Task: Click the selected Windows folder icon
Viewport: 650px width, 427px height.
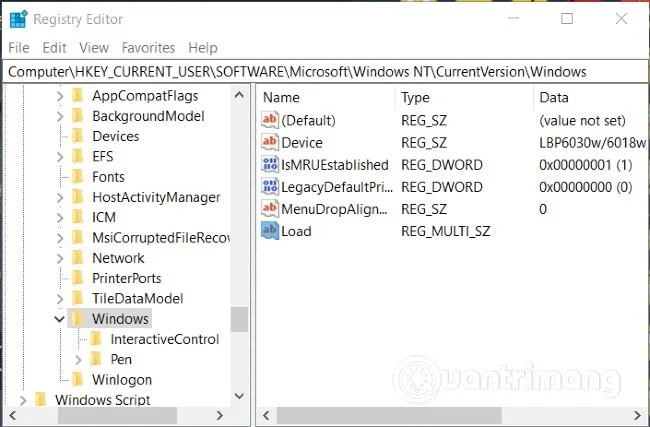Action: point(78,319)
